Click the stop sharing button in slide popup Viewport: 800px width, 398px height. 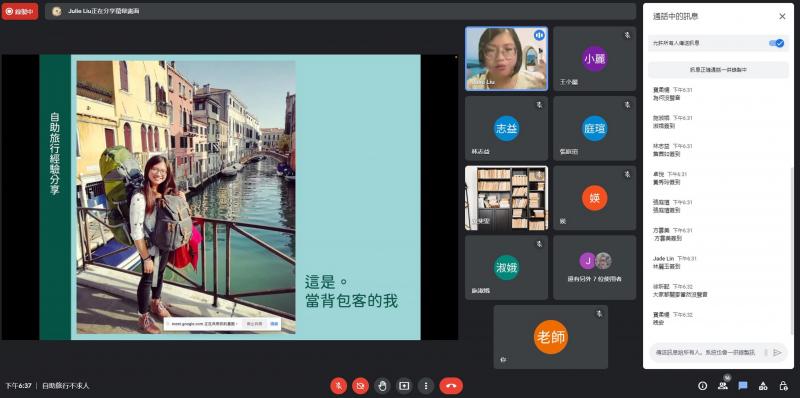coord(255,324)
